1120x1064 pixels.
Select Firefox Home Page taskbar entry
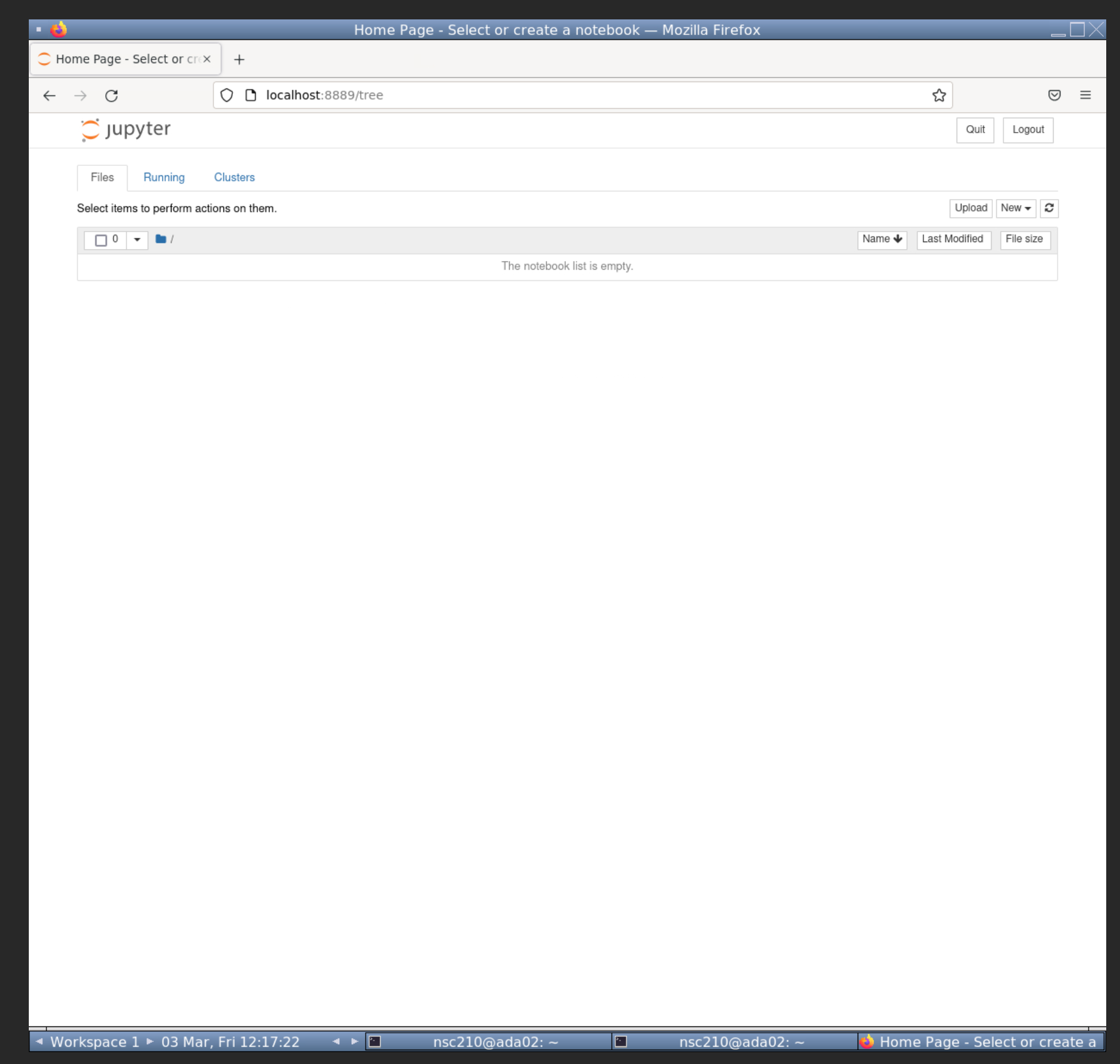980,1041
